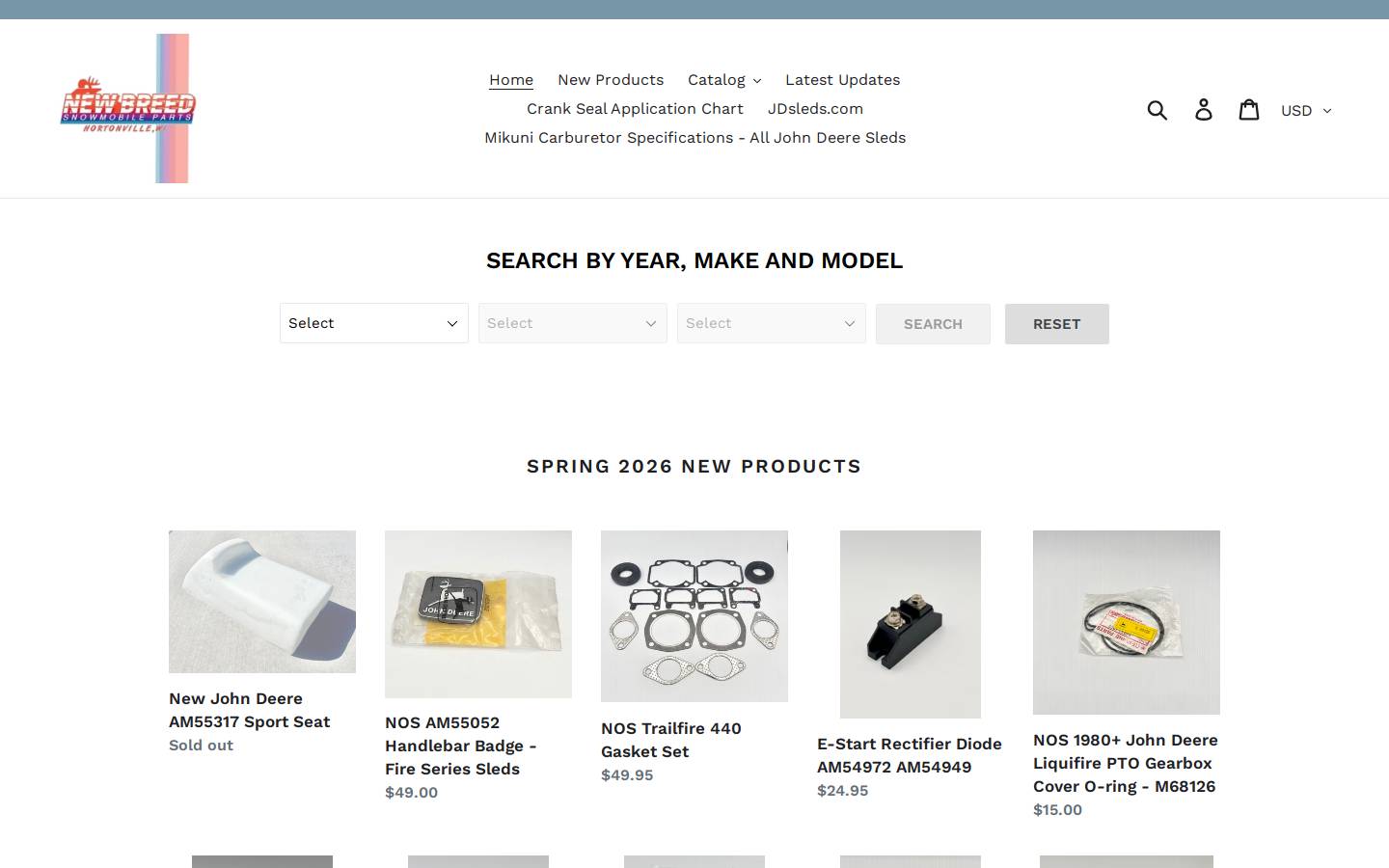
Task: Open the New Products menu item
Action: coord(611,80)
